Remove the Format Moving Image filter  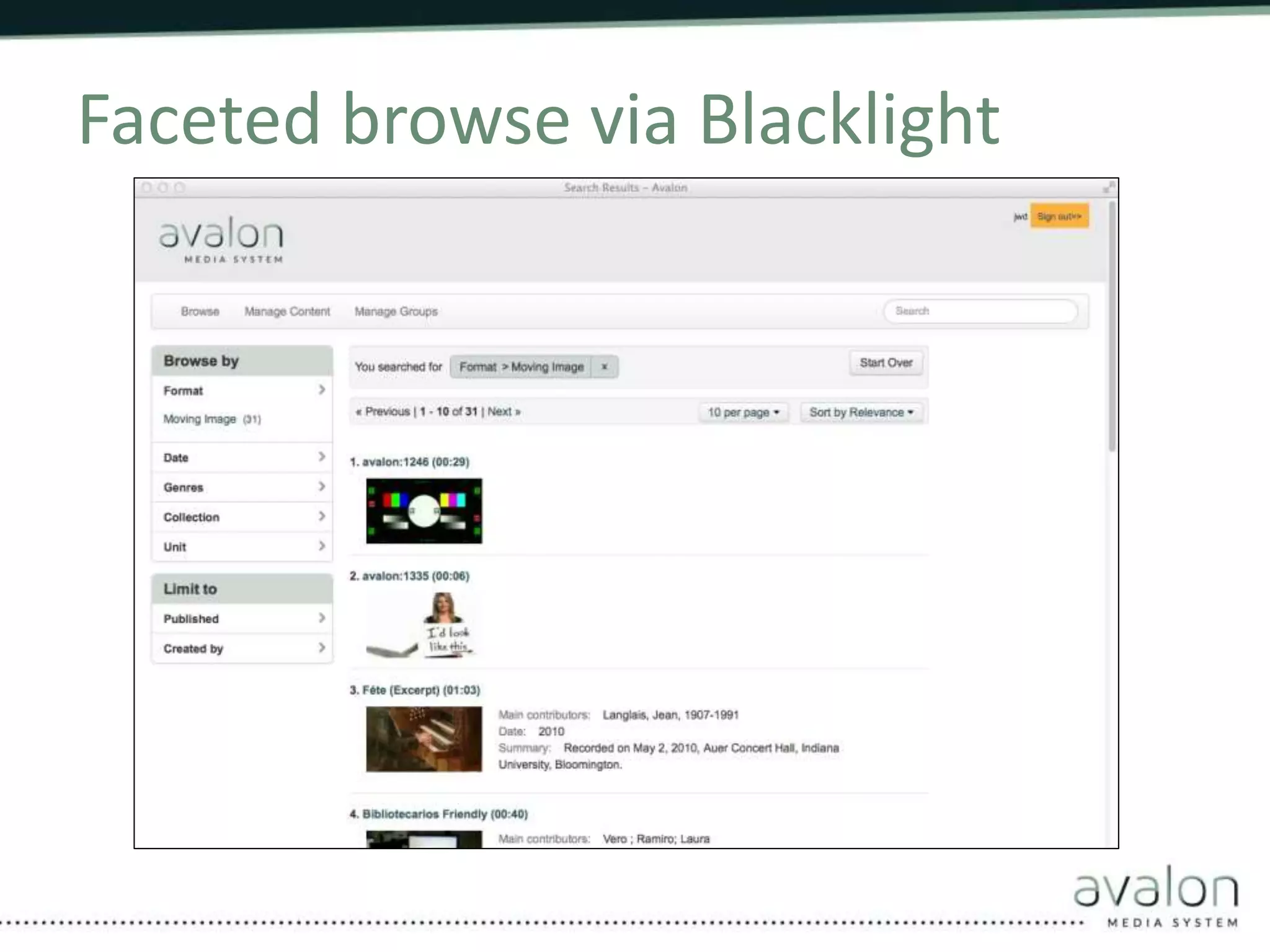[604, 367]
